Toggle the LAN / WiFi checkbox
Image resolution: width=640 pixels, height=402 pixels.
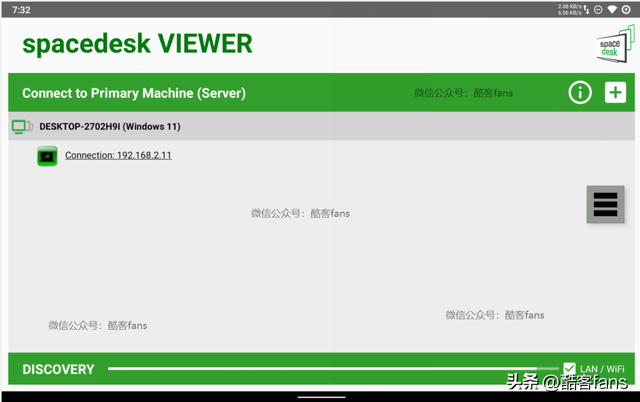(569, 369)
